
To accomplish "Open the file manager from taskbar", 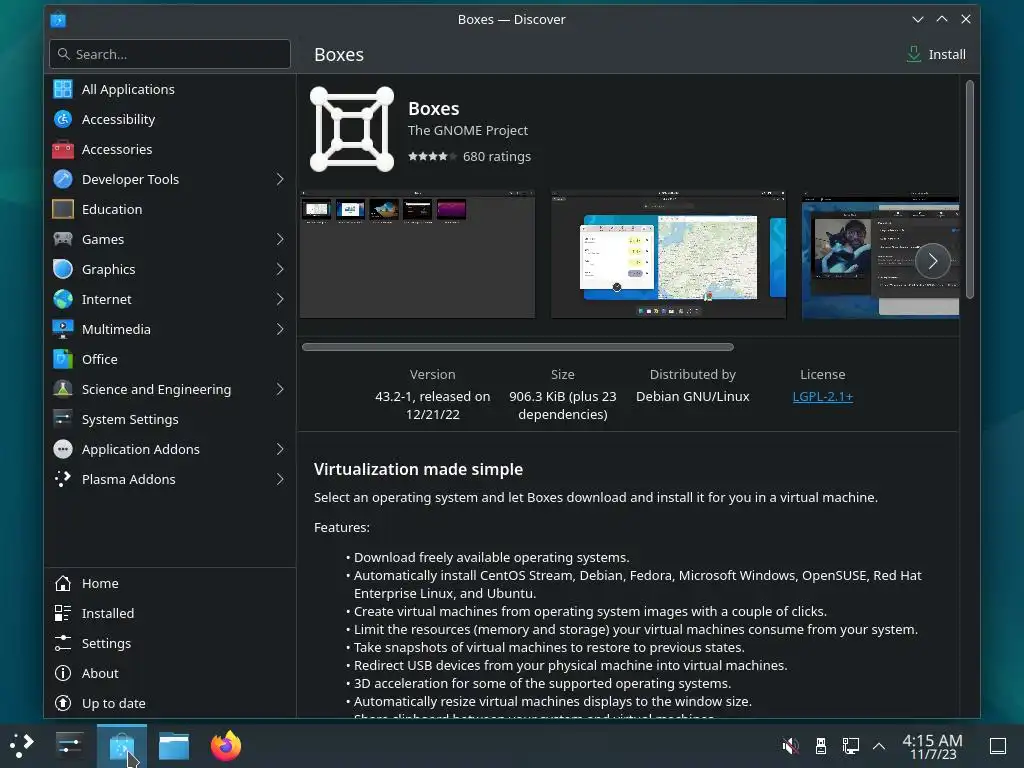I will coord(174,746).
